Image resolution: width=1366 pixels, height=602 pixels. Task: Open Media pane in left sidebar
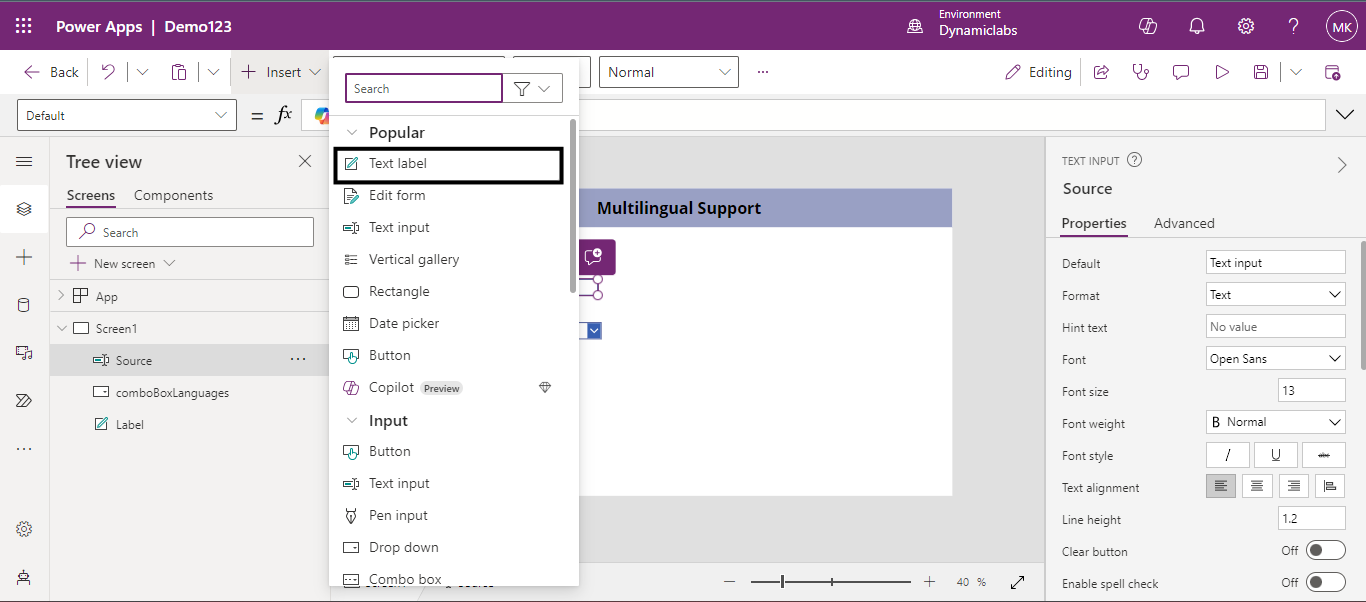click(24, 352)
